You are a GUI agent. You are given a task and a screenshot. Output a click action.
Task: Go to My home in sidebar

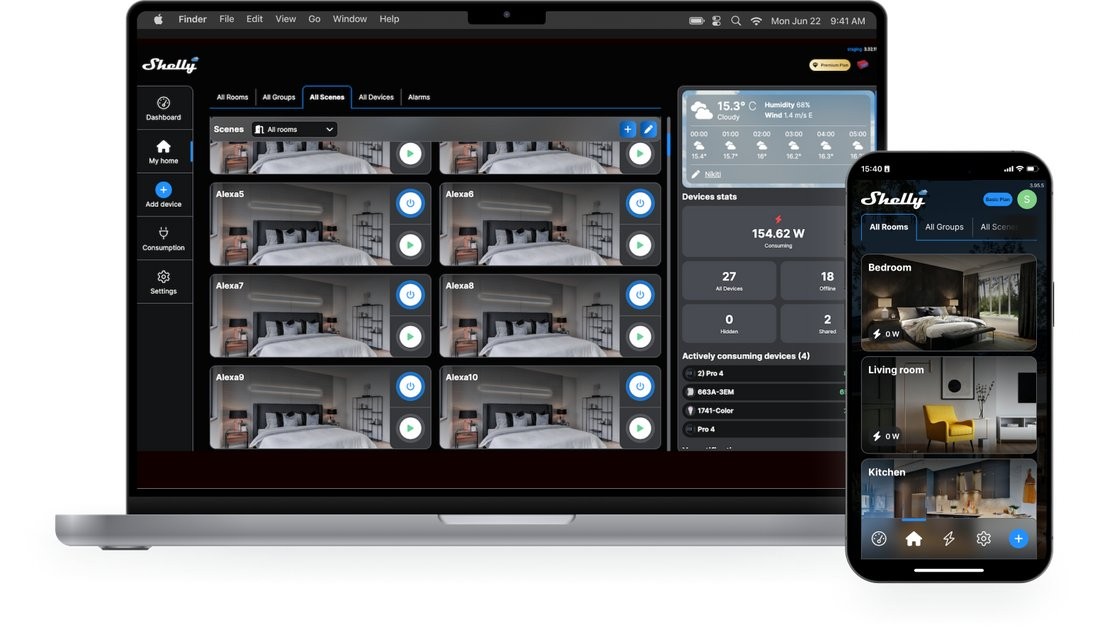(x=163, y=152)
